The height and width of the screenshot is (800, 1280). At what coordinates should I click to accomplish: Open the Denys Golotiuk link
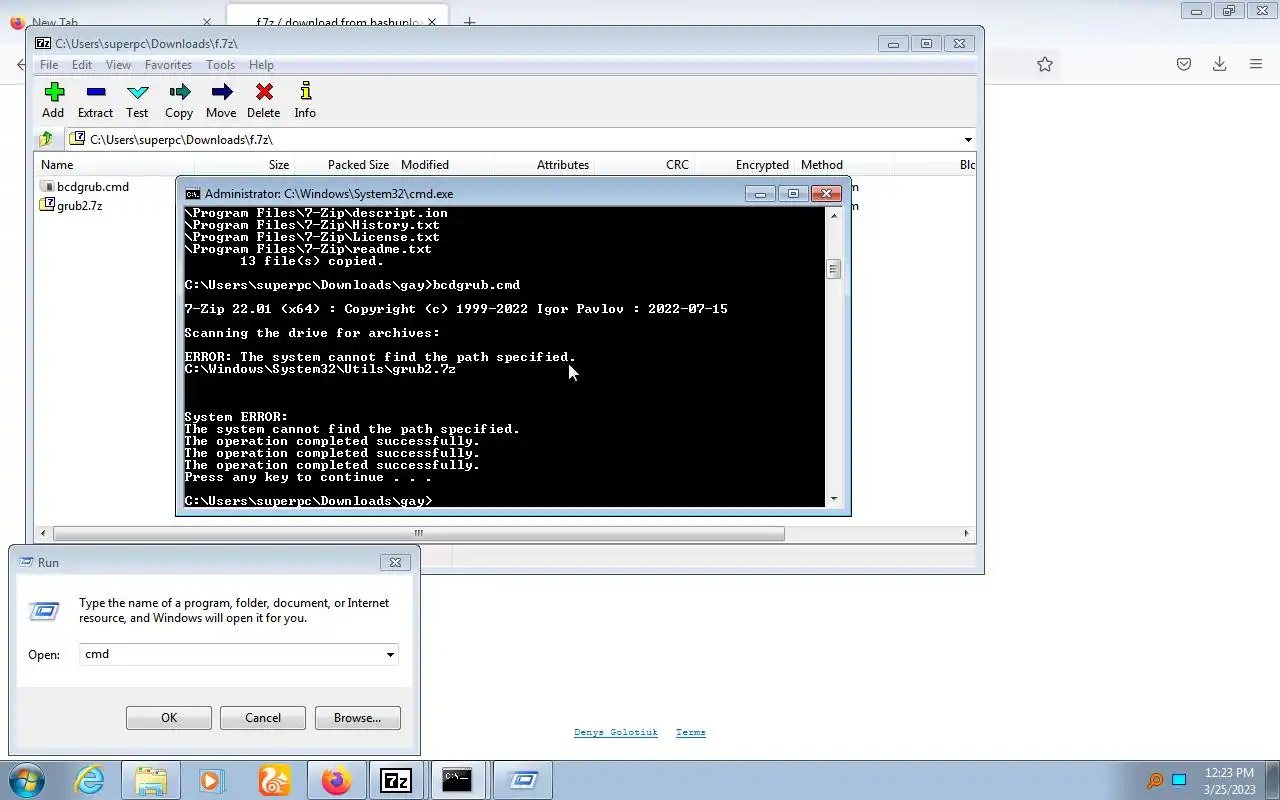(616, 732)
